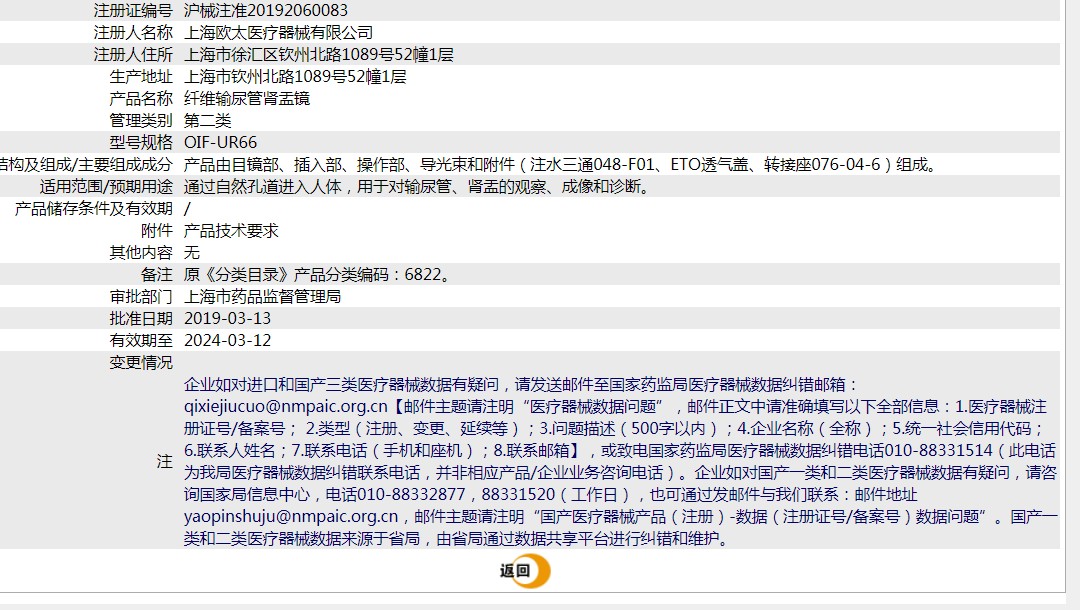Click the 型号规格 label
The height and width of the screenshot is (610, 1080).
[141, 143]
